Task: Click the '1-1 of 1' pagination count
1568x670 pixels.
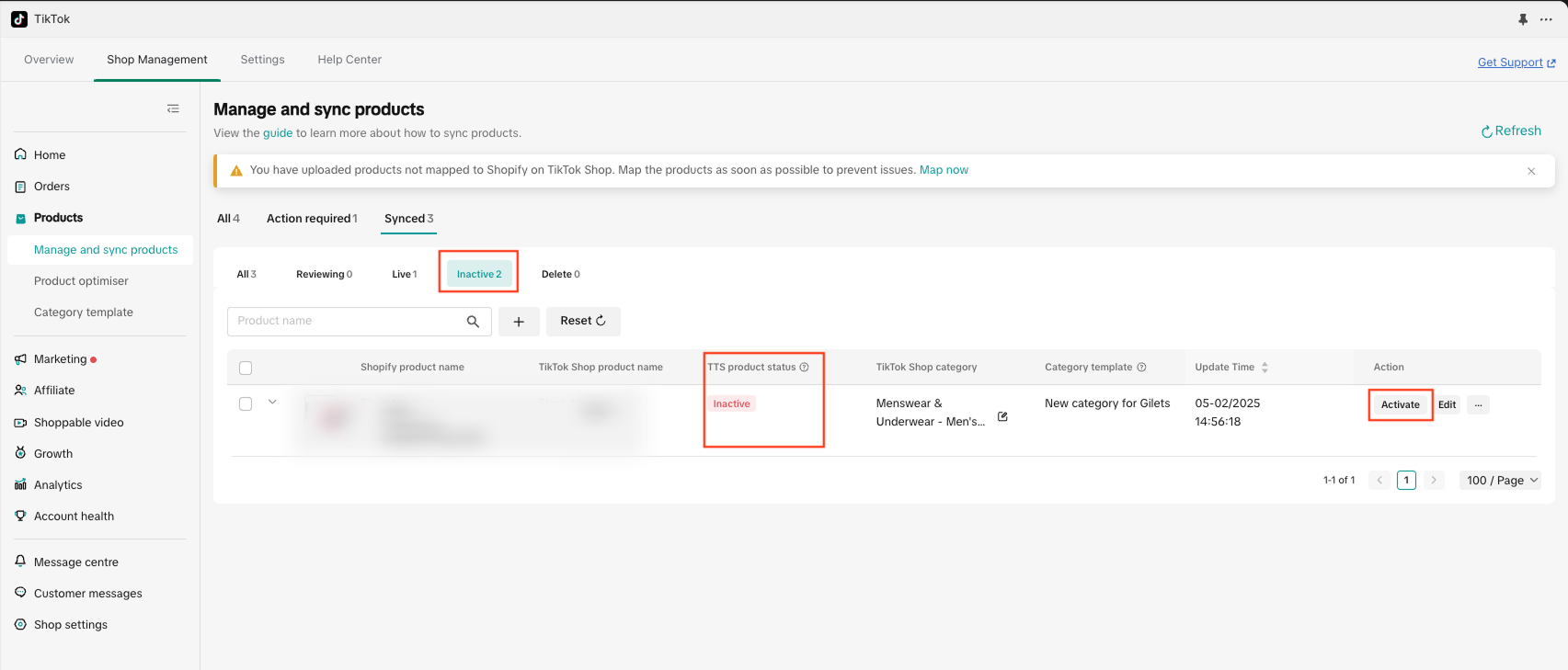Action: click(1339, 480)
